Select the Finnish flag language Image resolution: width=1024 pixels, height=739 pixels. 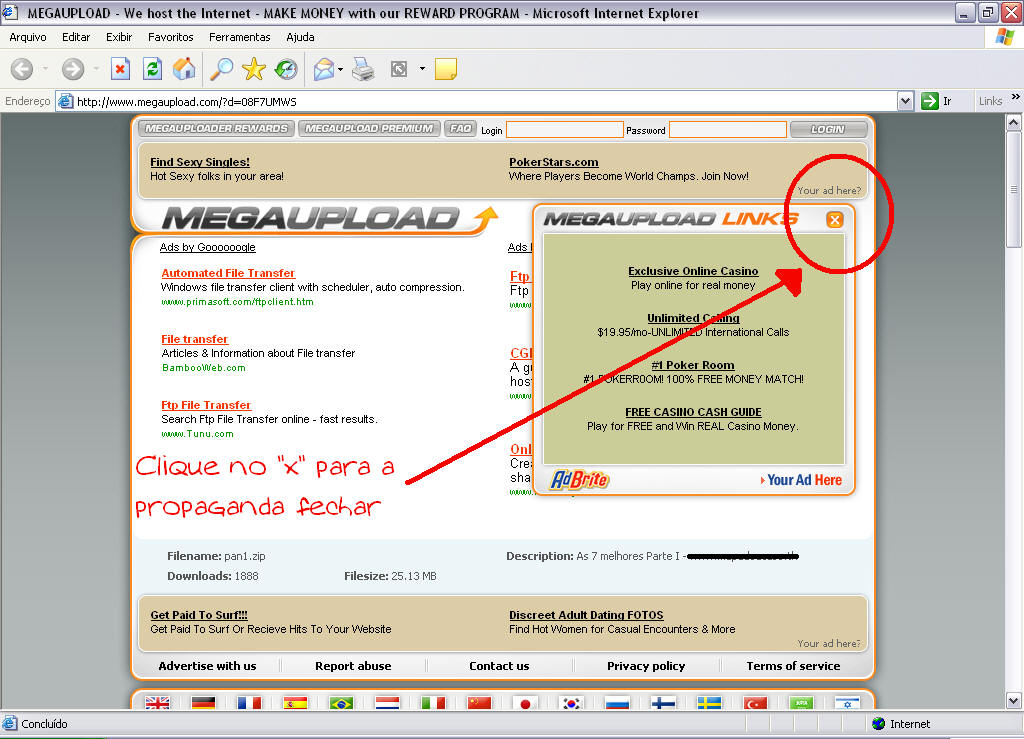(664, 703)
